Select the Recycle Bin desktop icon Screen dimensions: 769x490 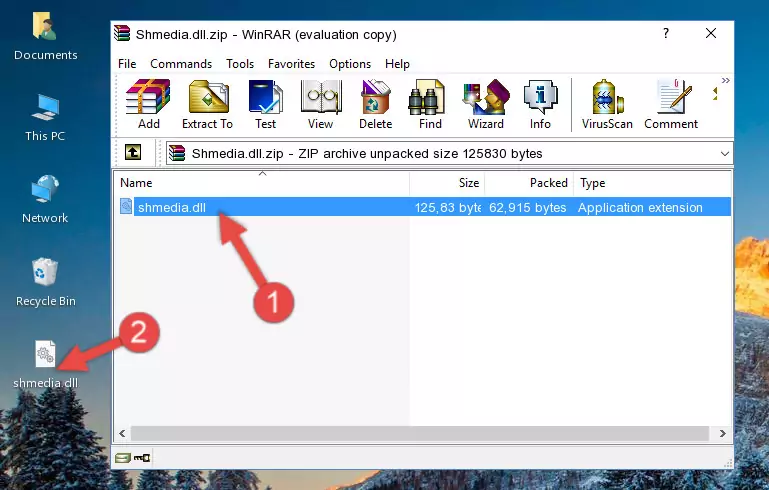46,283
